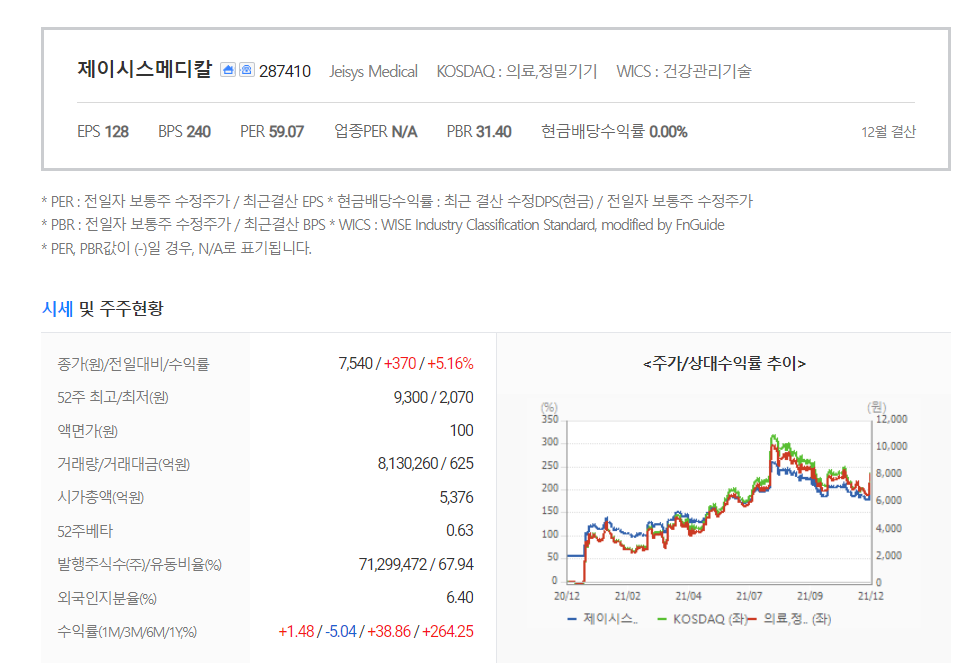This screenshot has height=663, width=968.
Task: Select the closing price 7,540
Action: [x=356, y=363]
